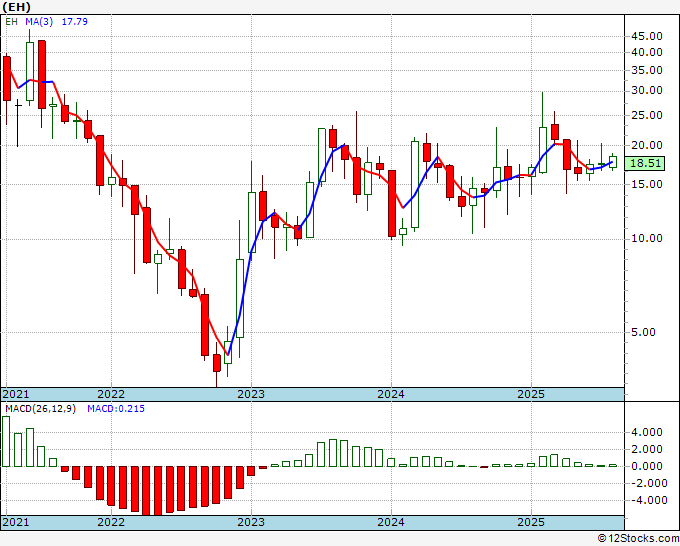Click the 30.00 price axis label
The image size is (680, 546).
pos(647,91)
